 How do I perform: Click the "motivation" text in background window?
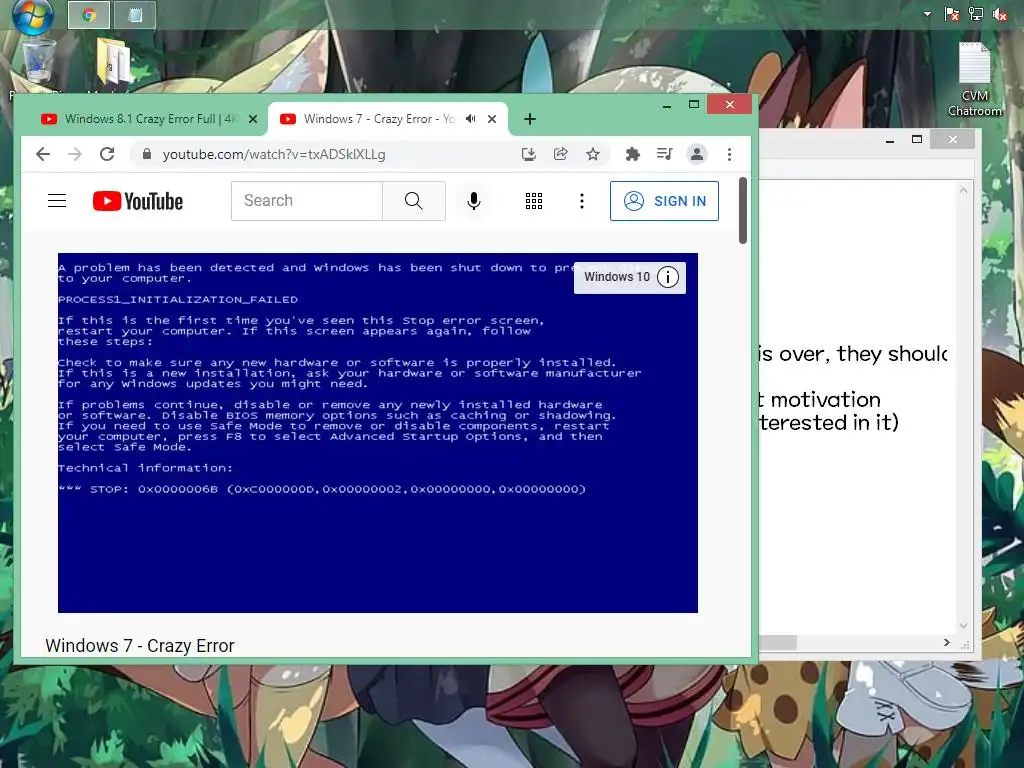[825, 399]
